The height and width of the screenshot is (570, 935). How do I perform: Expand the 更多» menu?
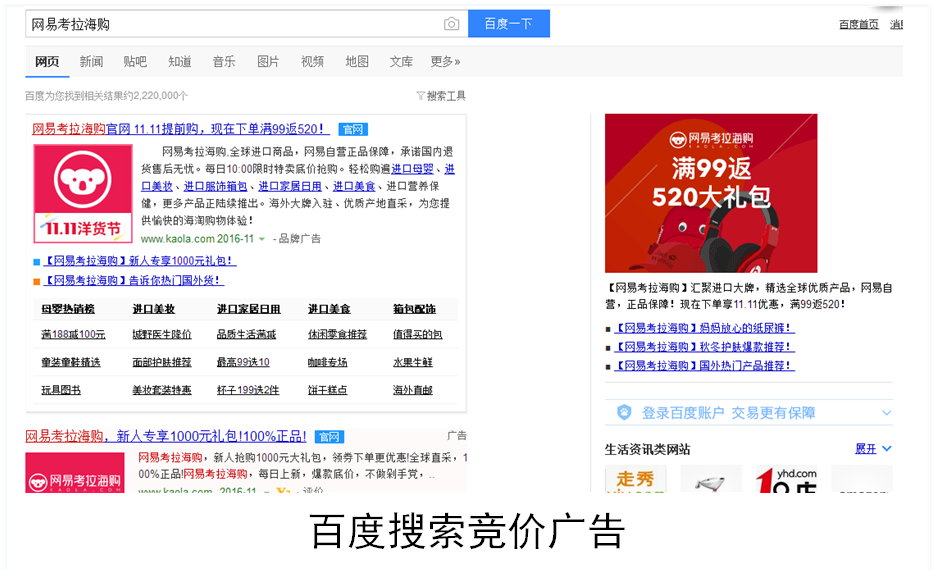coord(445,61)
